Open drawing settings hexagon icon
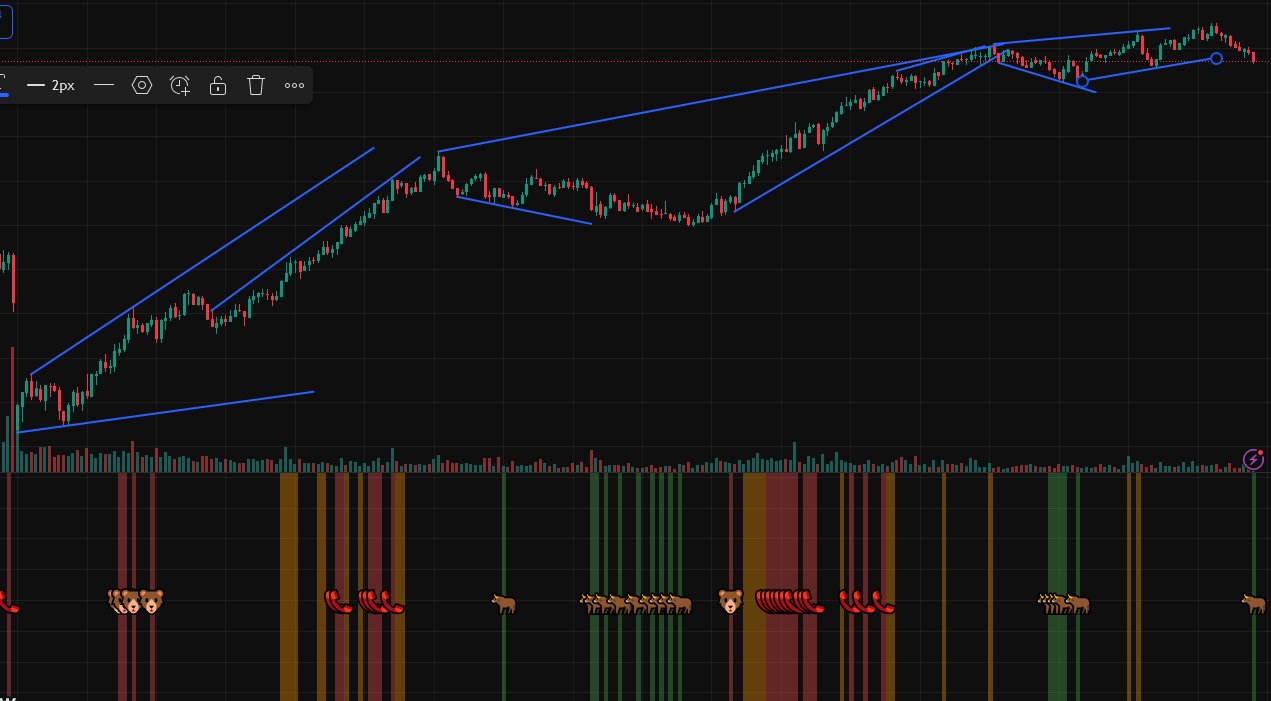The width and height of the screenshot is (1271, 701). [x=142, y=85]
